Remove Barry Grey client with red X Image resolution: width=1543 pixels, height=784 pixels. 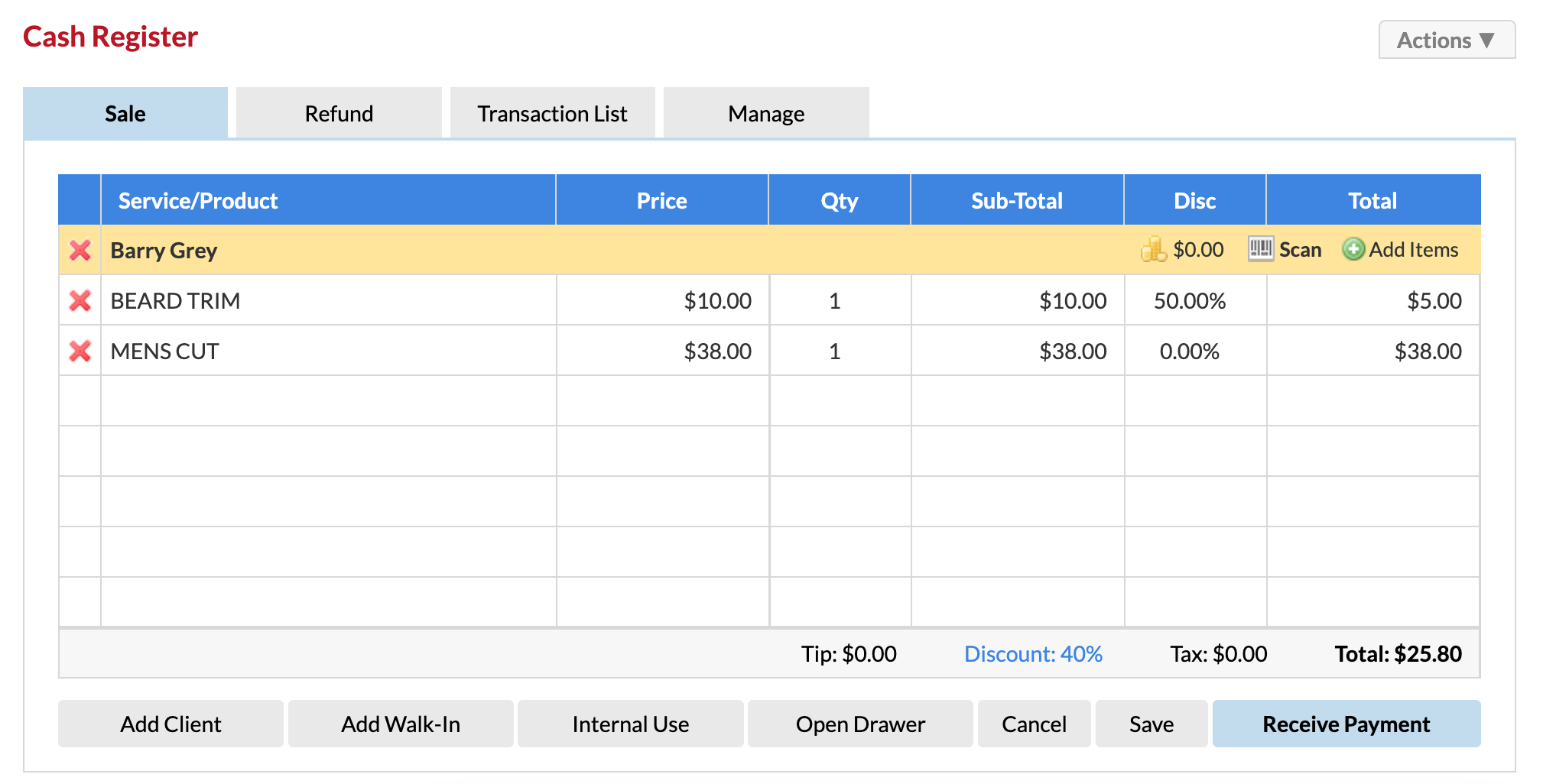coord(80,250)
